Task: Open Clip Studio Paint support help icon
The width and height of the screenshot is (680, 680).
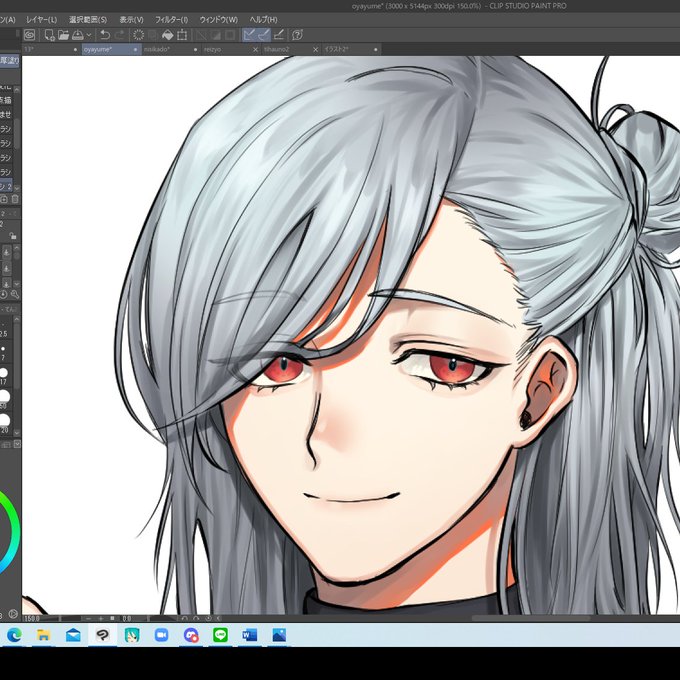Action: tap(298, 35)
